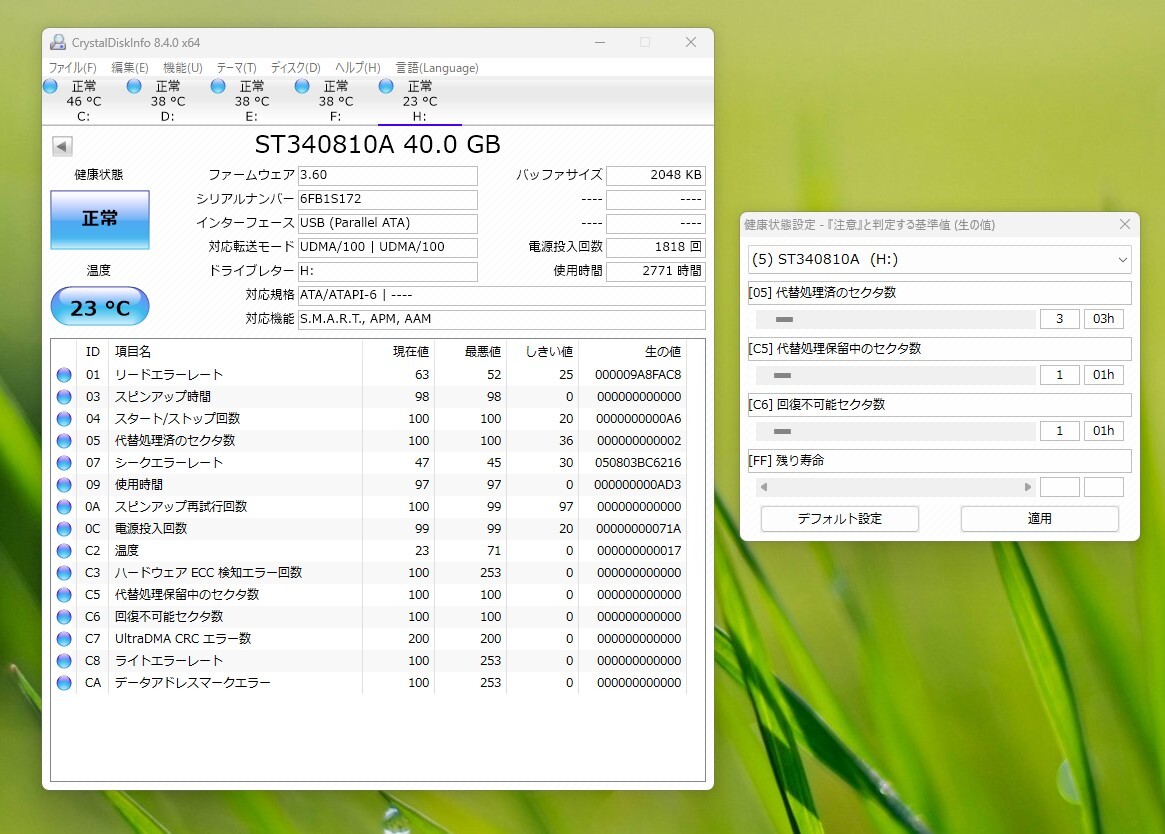Click status orb for C6 回復不可能セクタ数

coord(65,617)
